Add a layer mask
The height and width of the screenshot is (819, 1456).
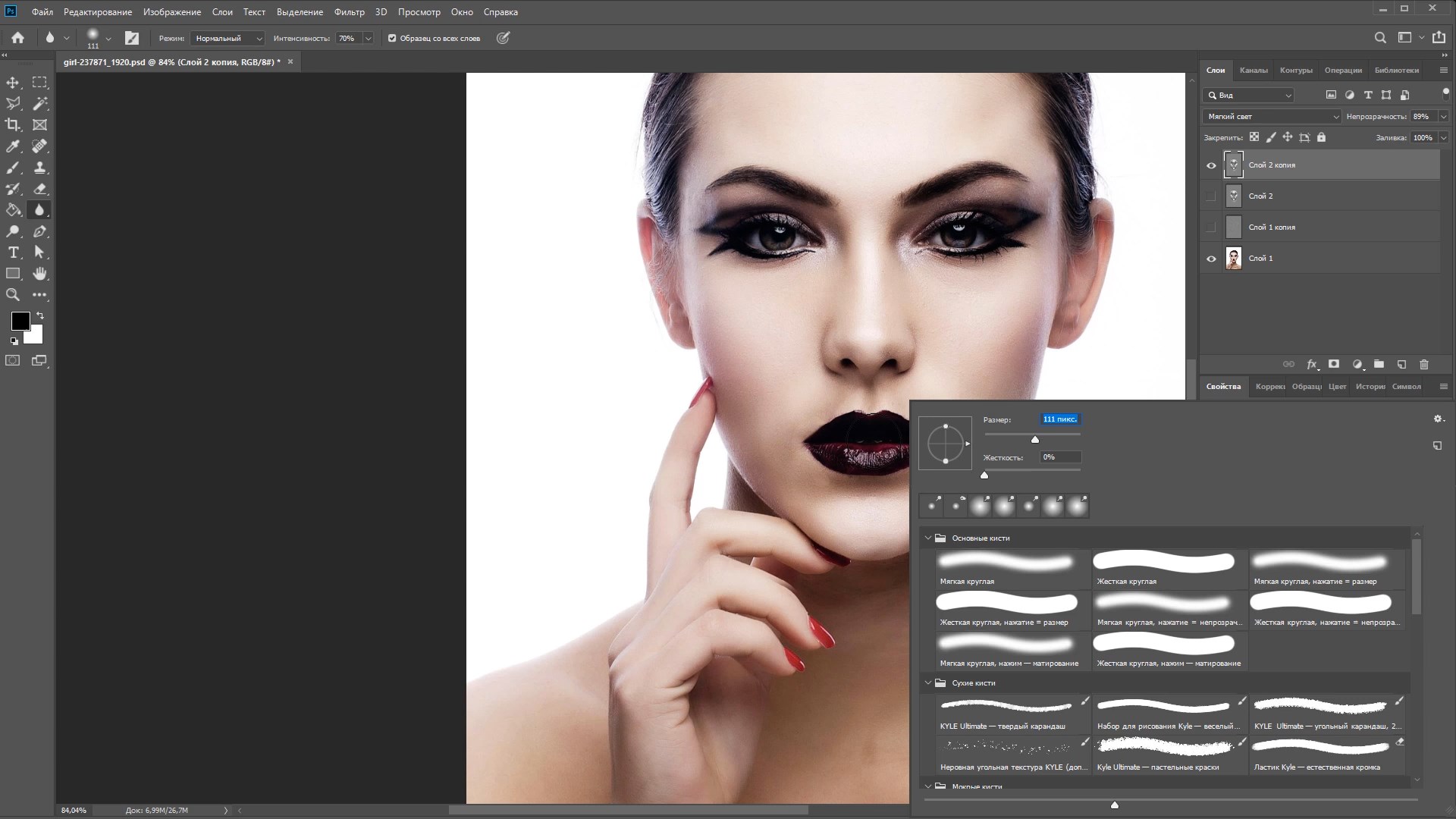point(1334,365)
